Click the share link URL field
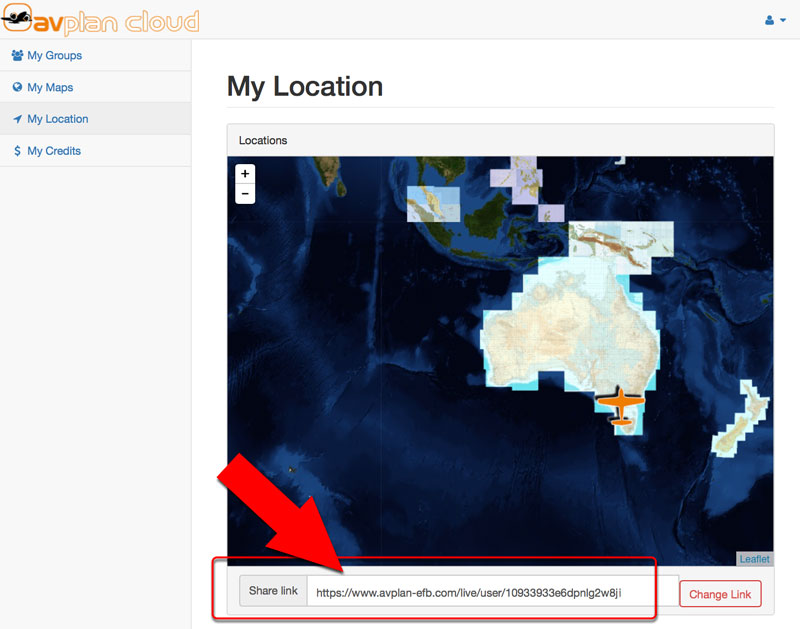The height and width of the screenshot is (629, 800). 492,592
